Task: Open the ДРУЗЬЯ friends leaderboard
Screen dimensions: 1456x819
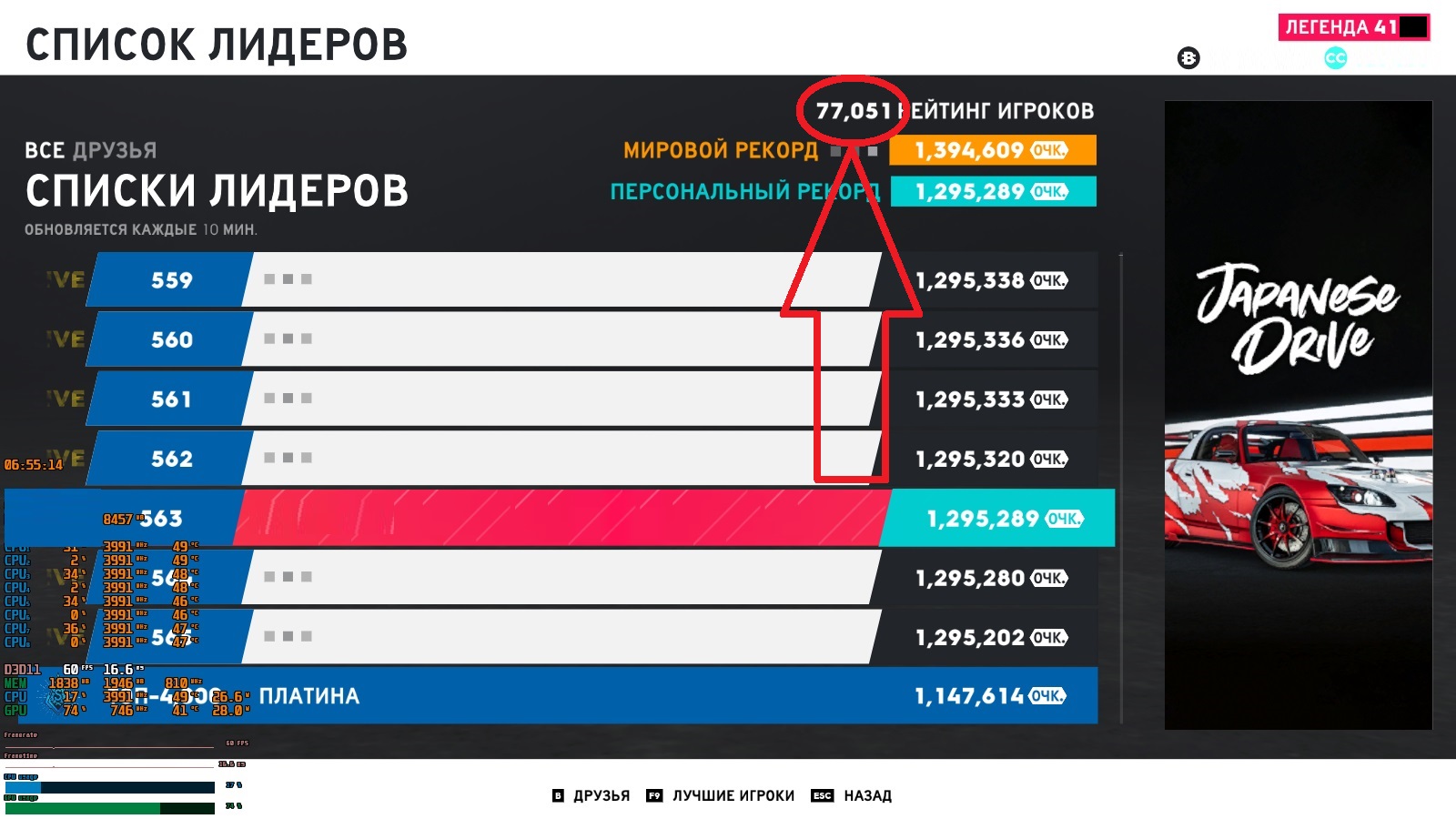Action: coord(602,795)
